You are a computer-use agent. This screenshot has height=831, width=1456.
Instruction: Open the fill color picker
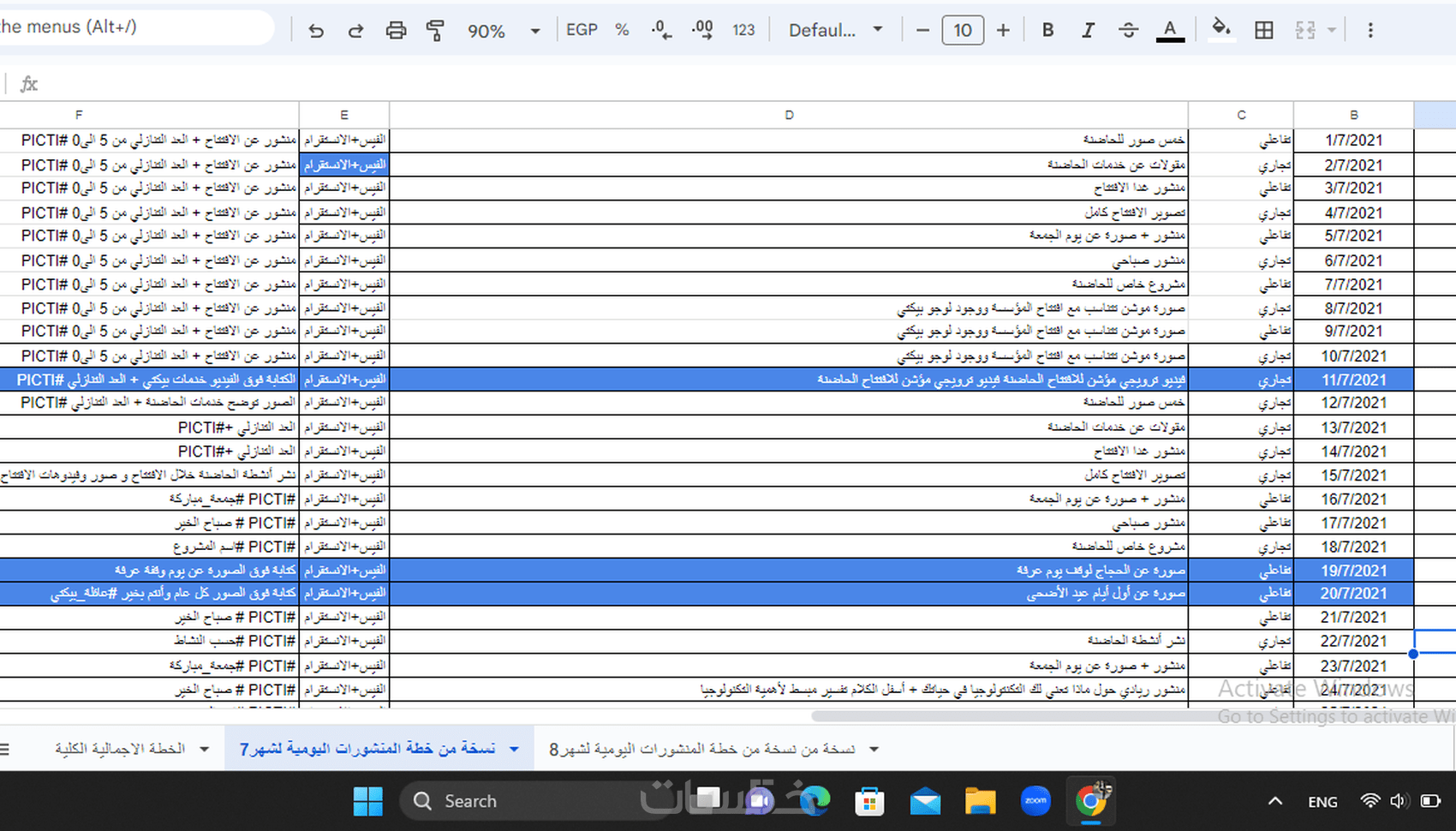pos(1221,31)
